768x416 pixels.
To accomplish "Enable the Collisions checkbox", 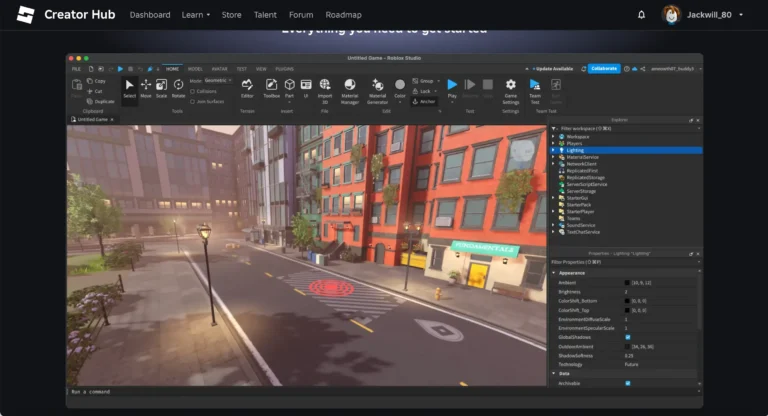I will pos(192,91).
